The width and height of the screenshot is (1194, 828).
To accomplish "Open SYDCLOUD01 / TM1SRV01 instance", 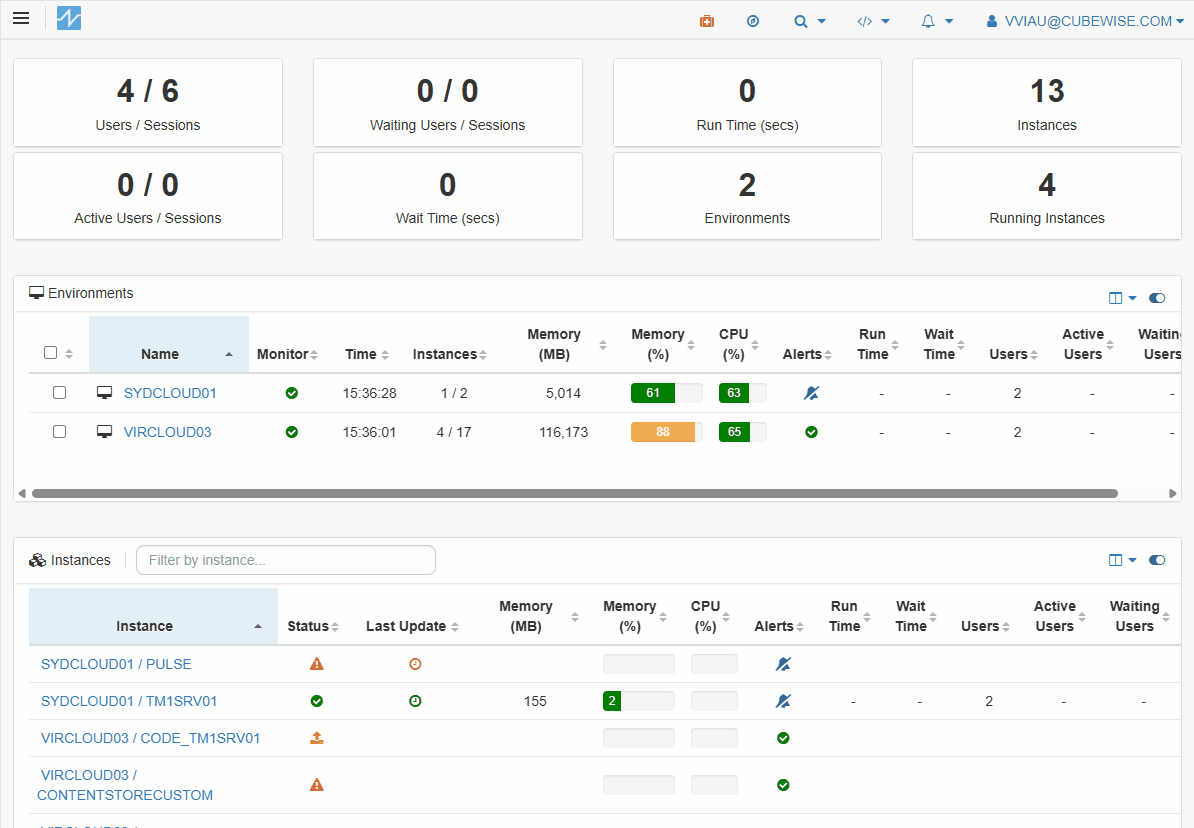I will pos(129,701).
